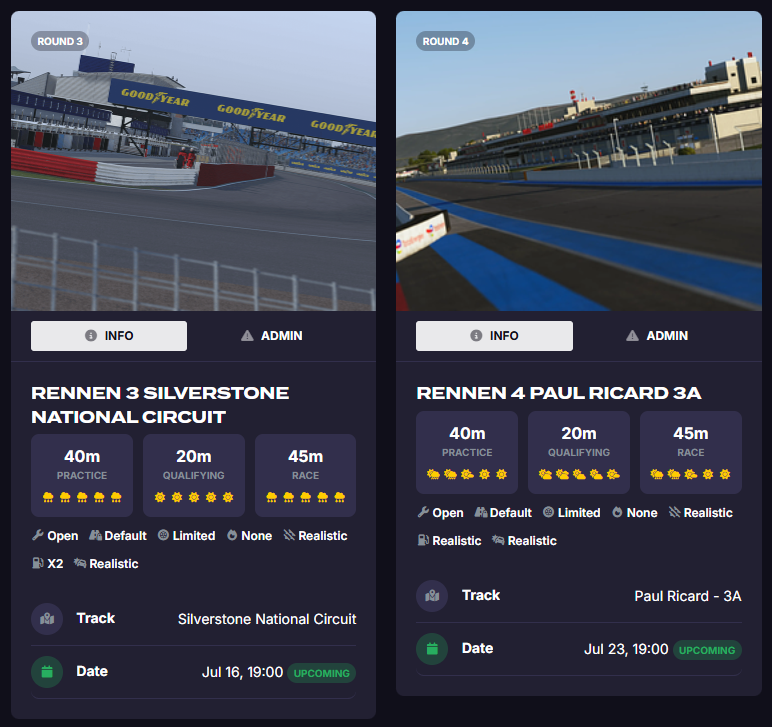Image resolution: width=772 pixels, height=727 pixels.
Task: Select the 20m Qualifying box on Silverstone card
Action: point(193,475)
